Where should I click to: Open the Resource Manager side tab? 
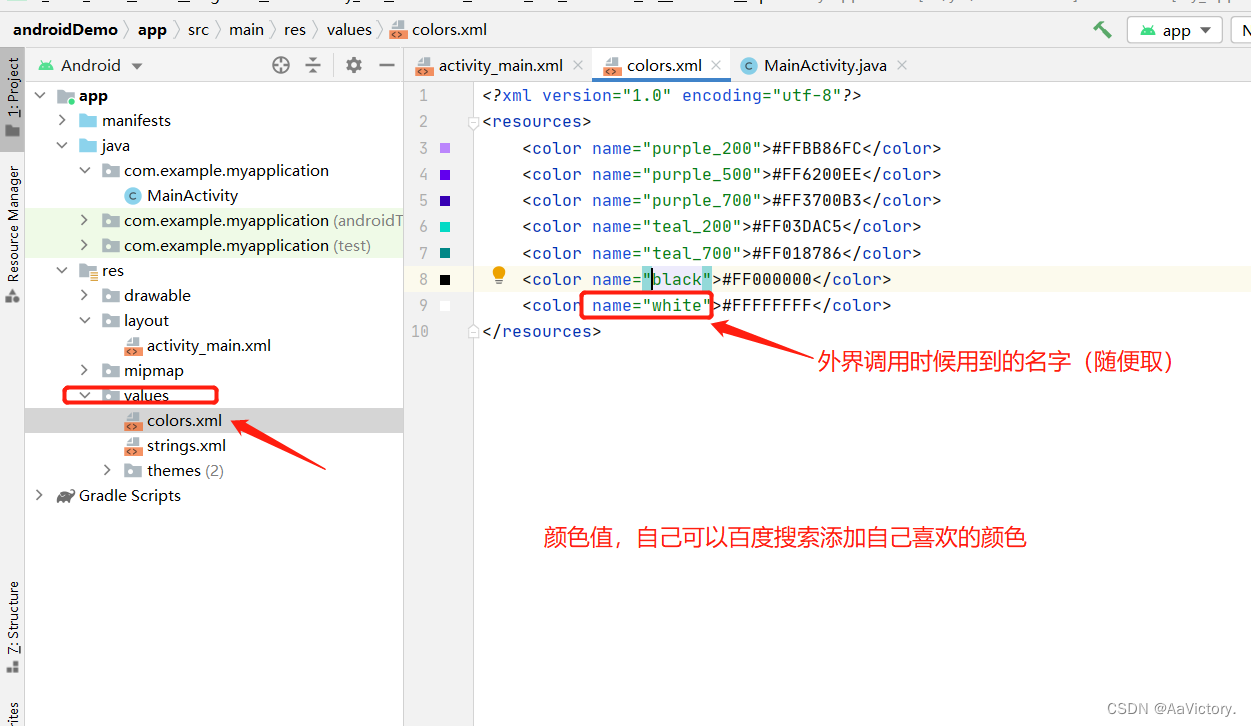12,234
